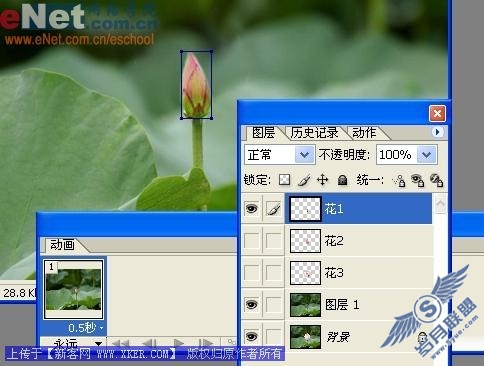Hide the 花1 layer via its eye icon
Image resolution: width=484 pixels, height=366 pixels.
pyautogui.click(x=252, y=209)
